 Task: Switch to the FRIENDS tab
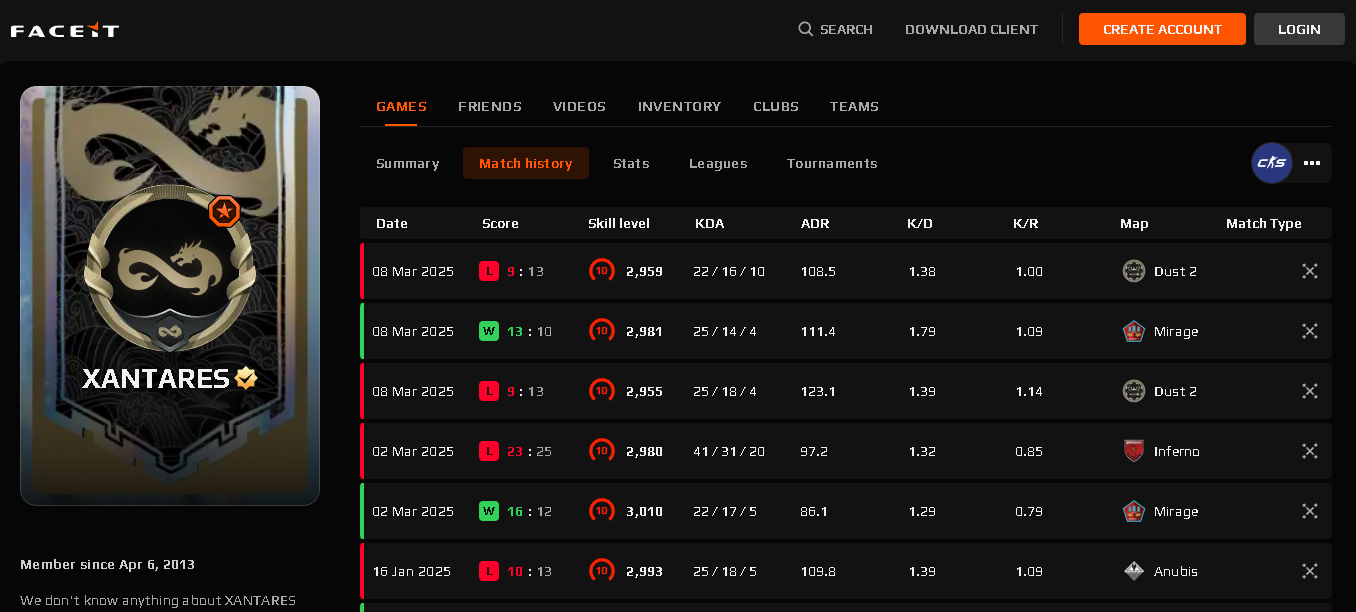(490, 106)
